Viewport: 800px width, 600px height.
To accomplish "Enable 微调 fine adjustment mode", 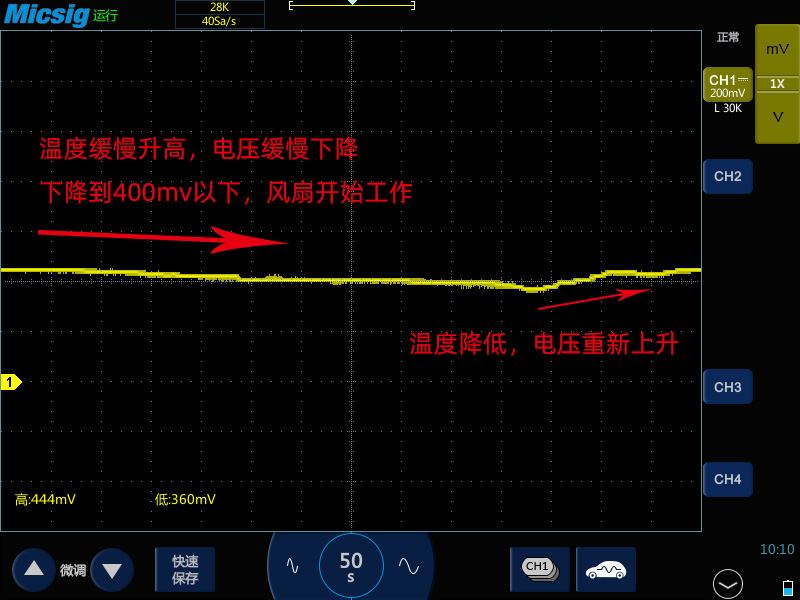I will point(72,569).
